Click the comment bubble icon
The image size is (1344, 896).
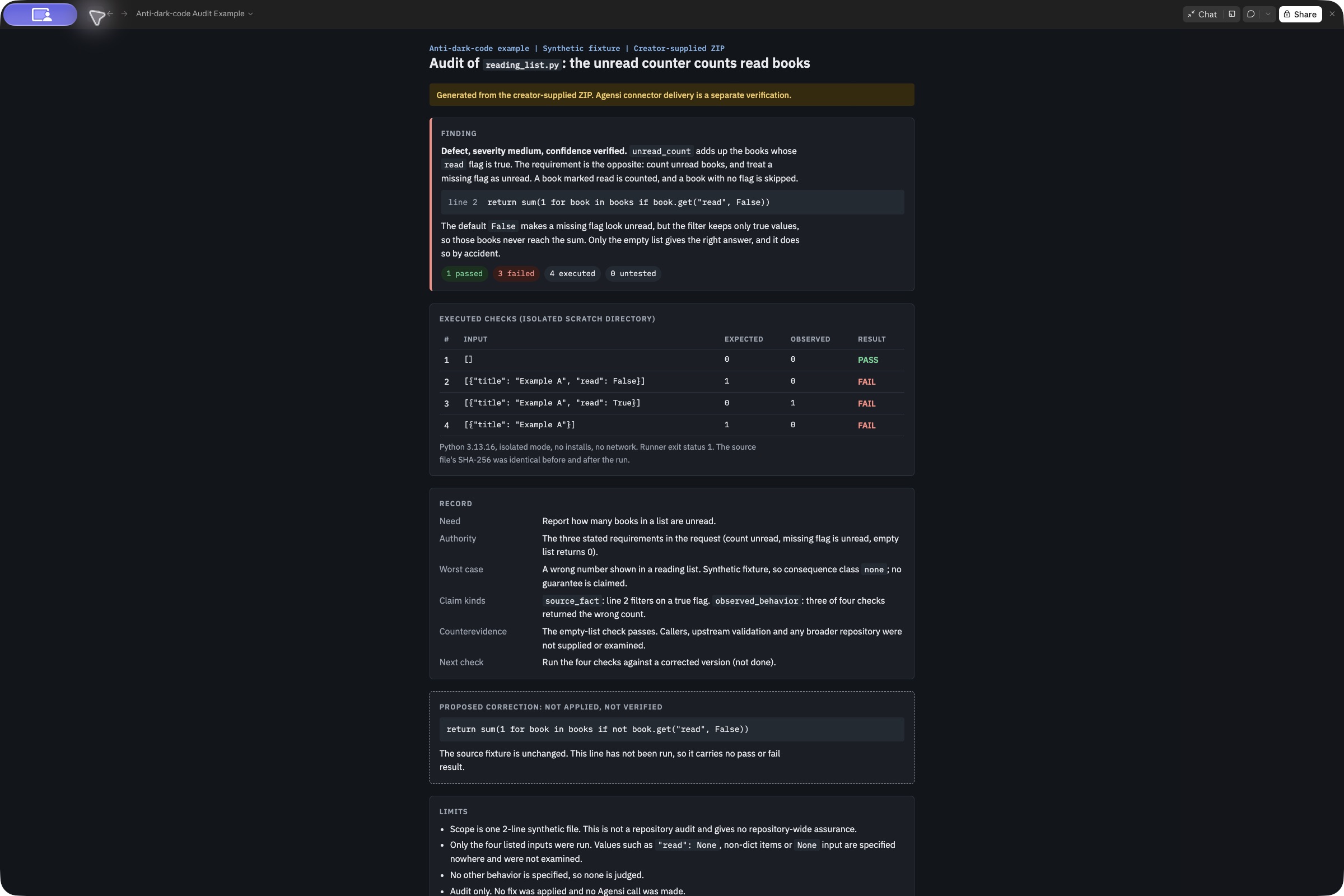coord(1251,15)
